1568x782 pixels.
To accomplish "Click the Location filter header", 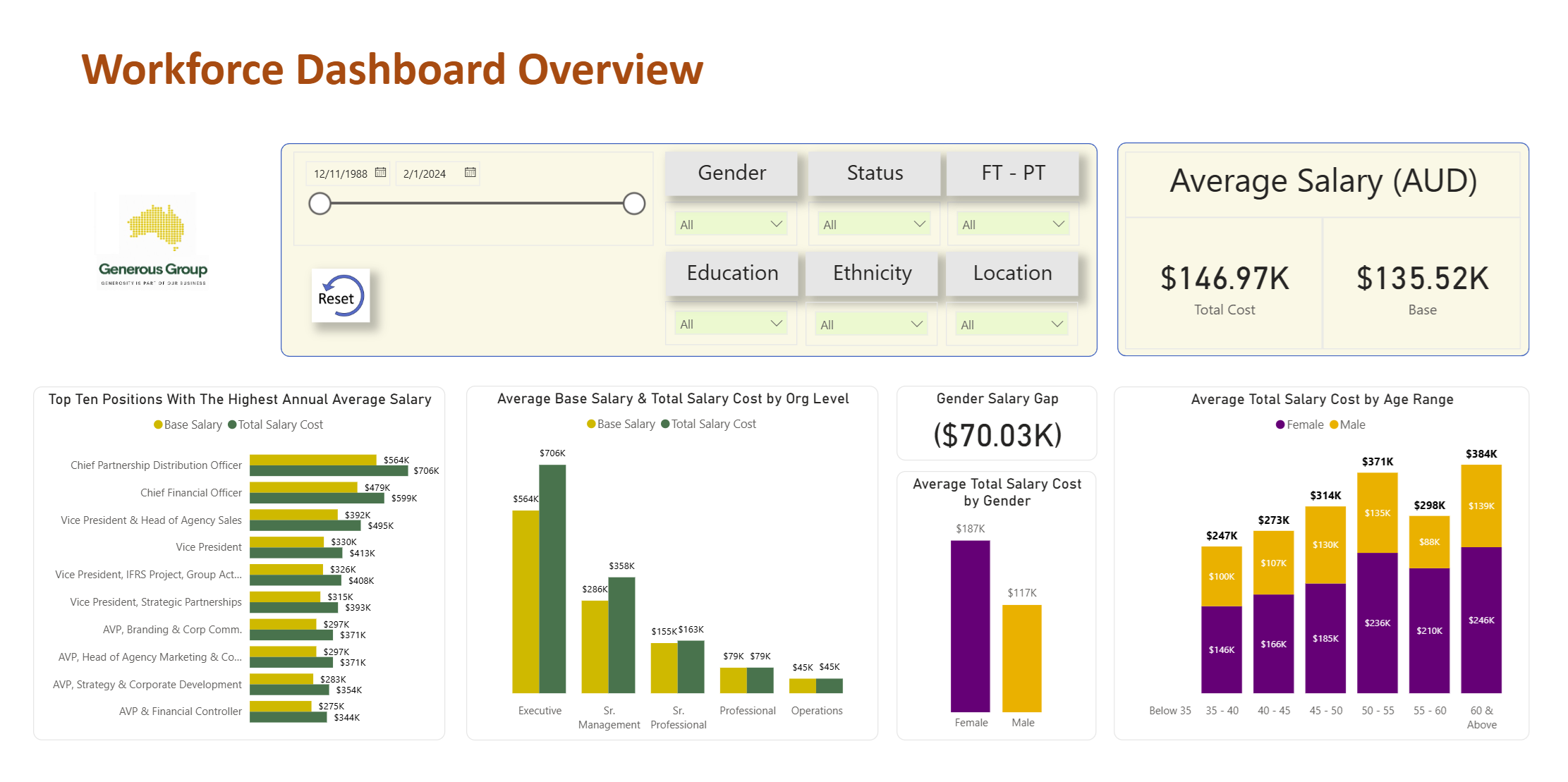I will pyautogui.click(x=1012, y=274).
